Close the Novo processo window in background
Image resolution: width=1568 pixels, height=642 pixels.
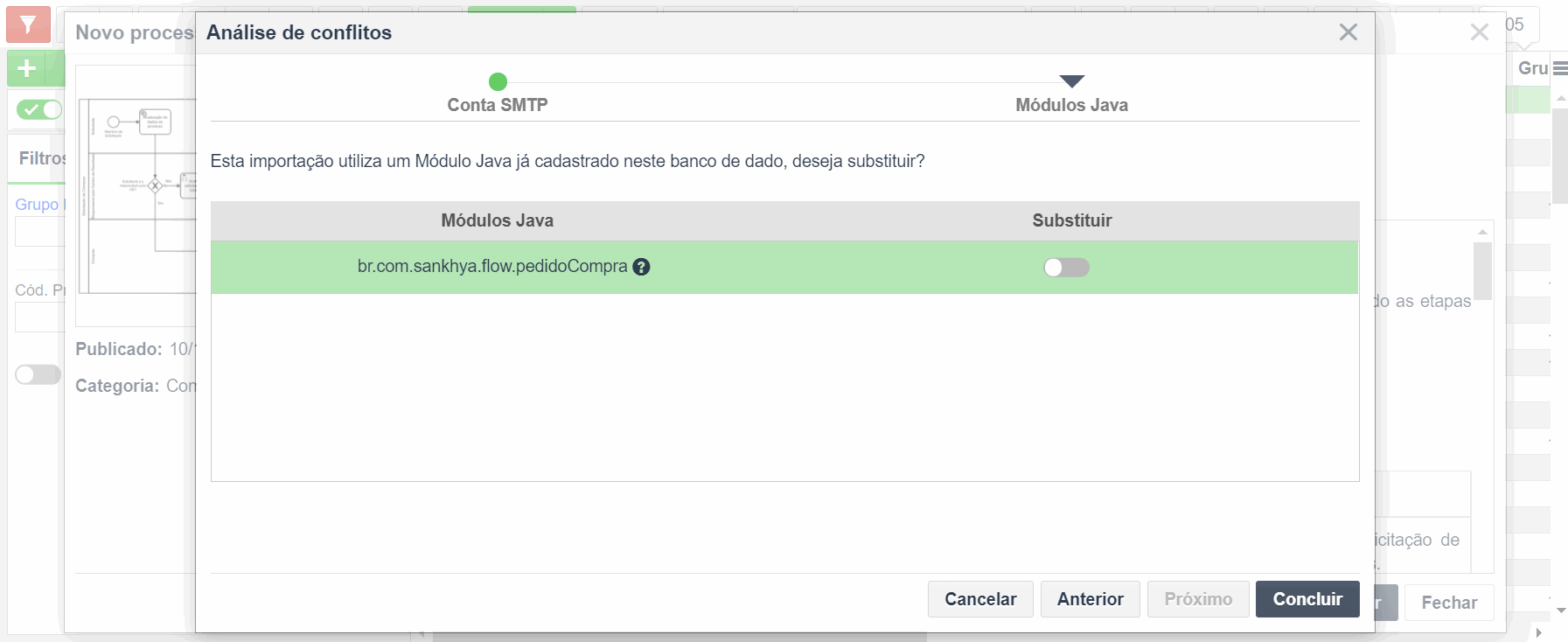[x=1479, y=32]
